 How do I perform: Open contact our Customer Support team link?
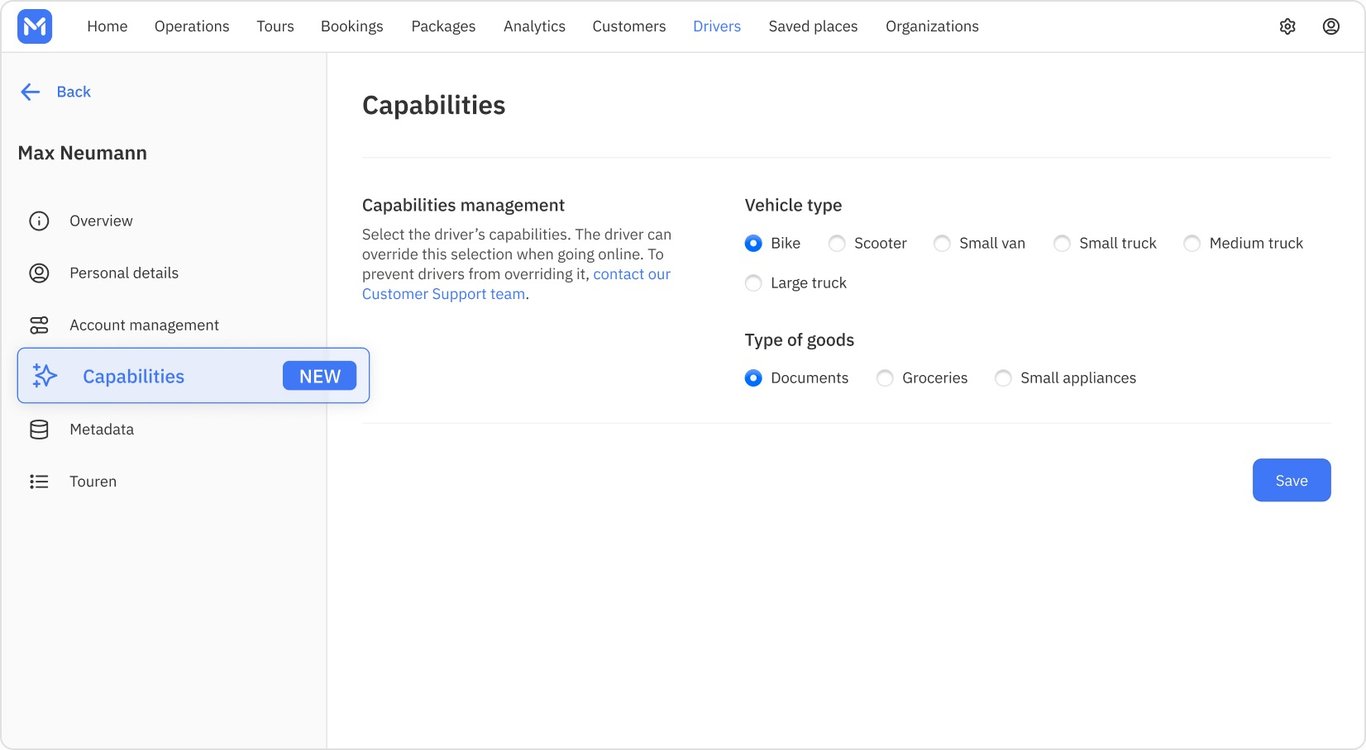point(516,284)
